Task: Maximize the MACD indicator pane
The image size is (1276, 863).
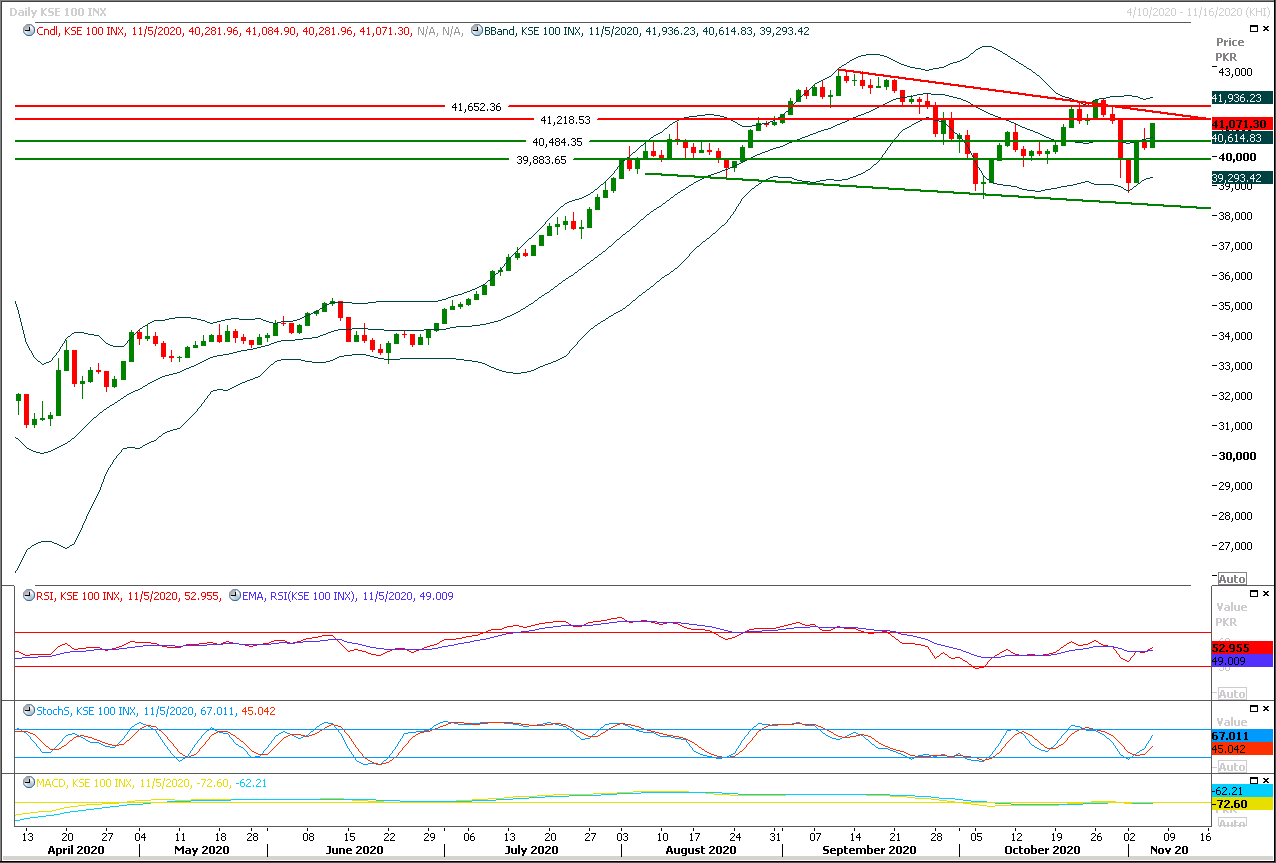Action: 1256,780
